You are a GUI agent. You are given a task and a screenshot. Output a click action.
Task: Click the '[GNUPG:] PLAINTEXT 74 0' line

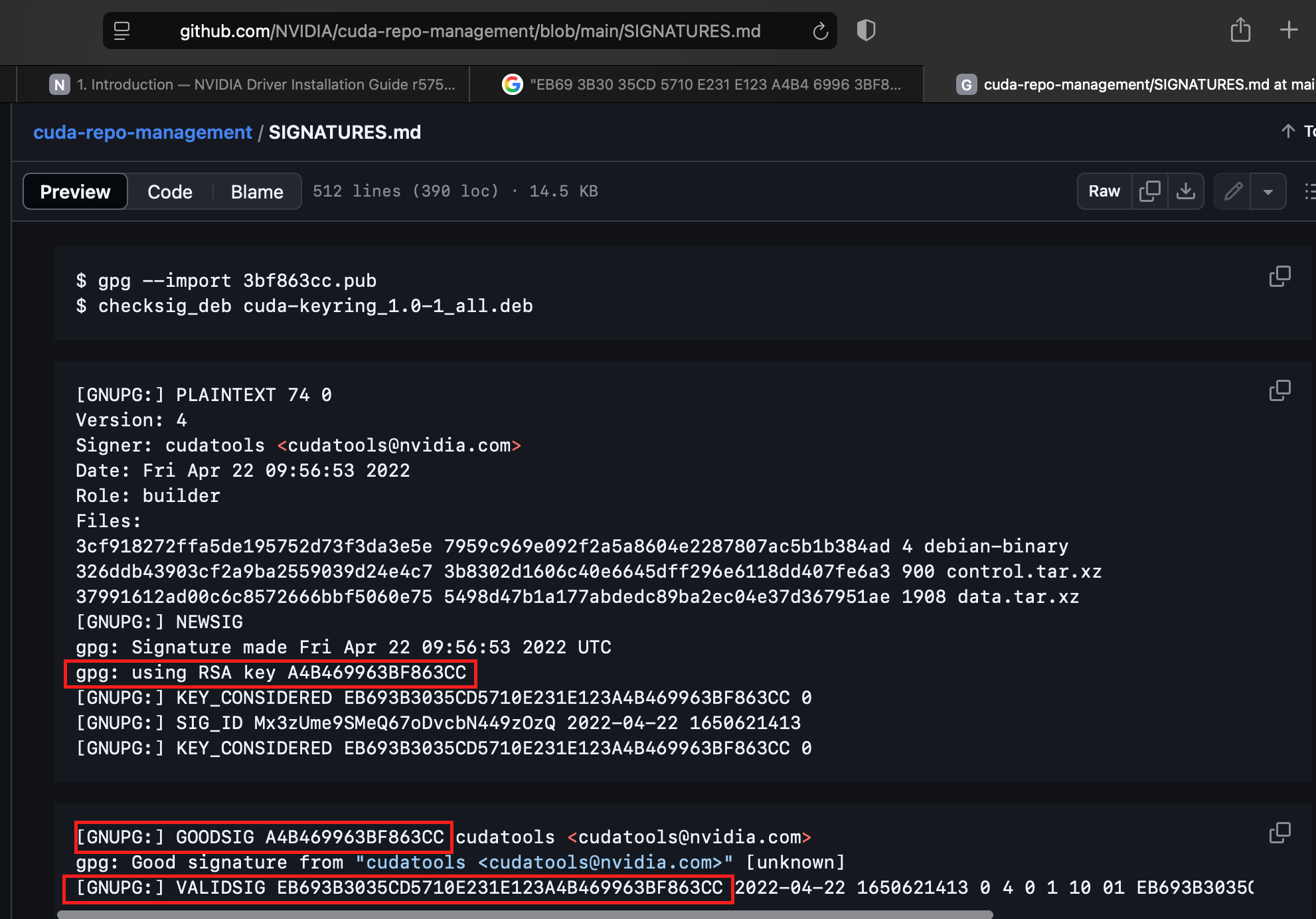pos(204,395)
